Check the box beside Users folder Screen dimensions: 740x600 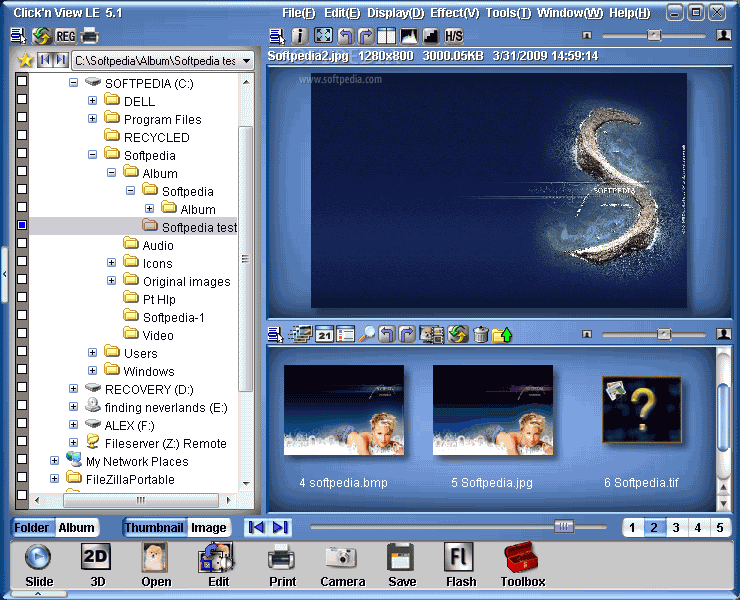tap(22, 351)
